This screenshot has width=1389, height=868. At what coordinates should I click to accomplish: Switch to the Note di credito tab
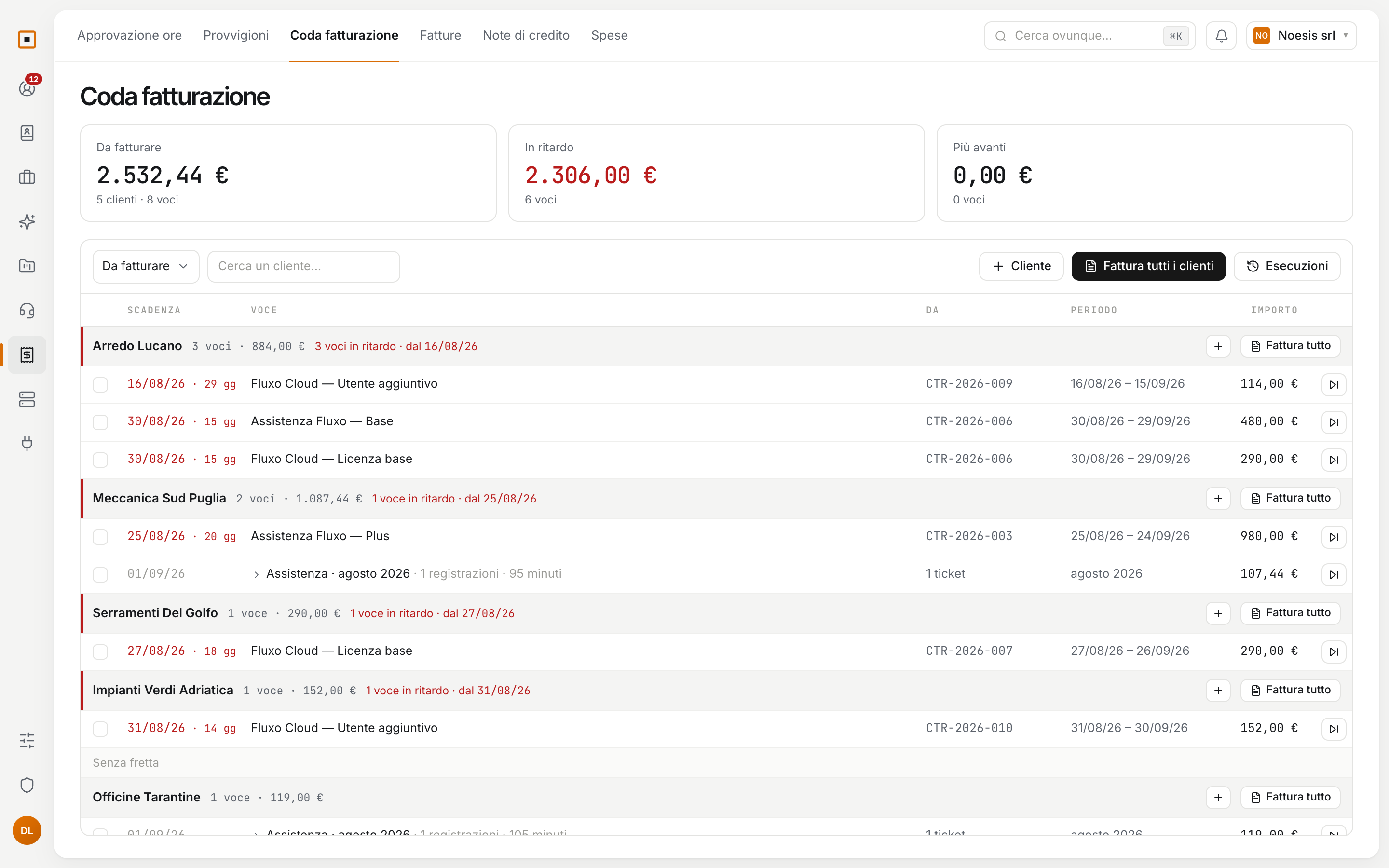click(x=526, y=35)
